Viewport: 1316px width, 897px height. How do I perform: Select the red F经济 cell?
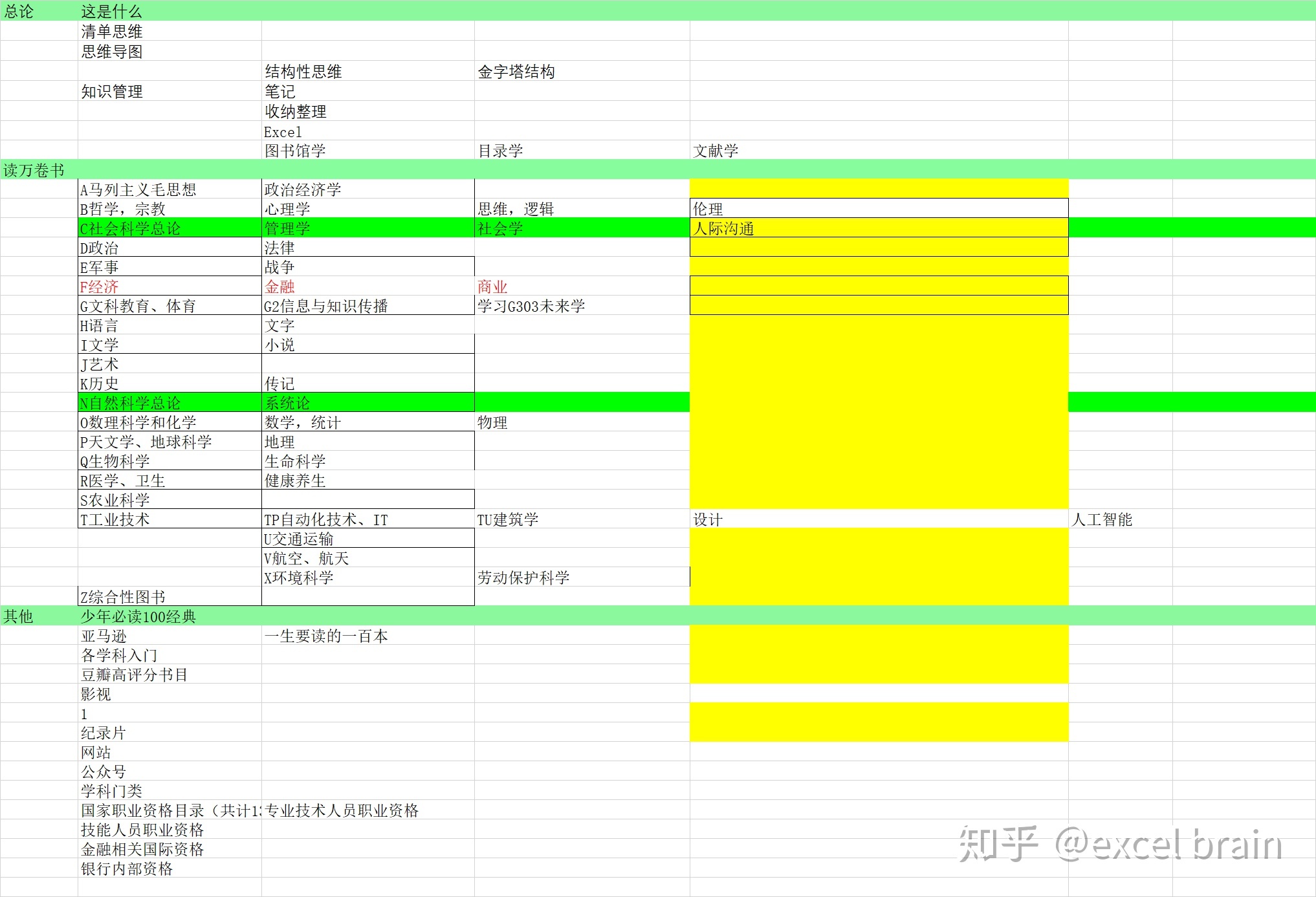coord(99,286)
